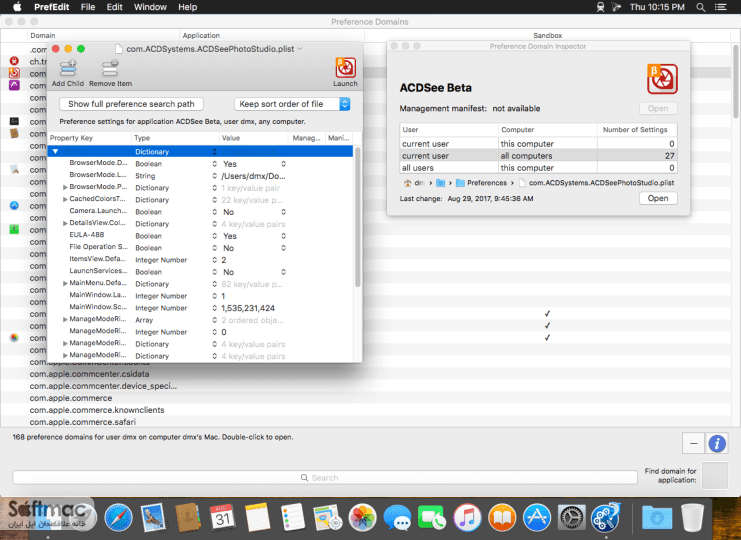Click the blue info inspector button
The image size is (741, 540).
717,444
